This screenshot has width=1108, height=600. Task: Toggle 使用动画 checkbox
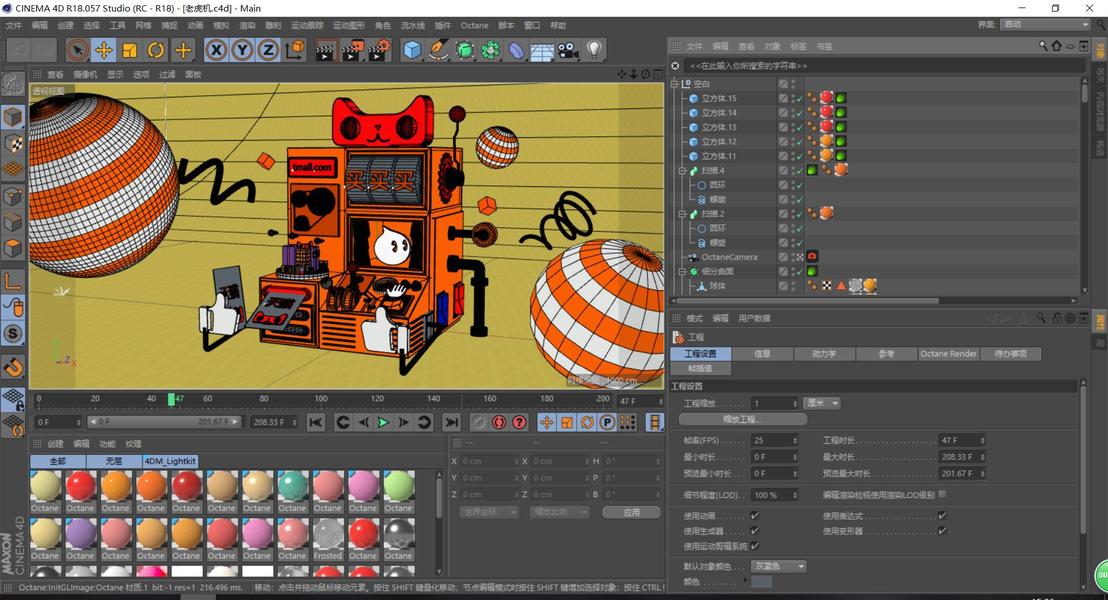(754, 516)
